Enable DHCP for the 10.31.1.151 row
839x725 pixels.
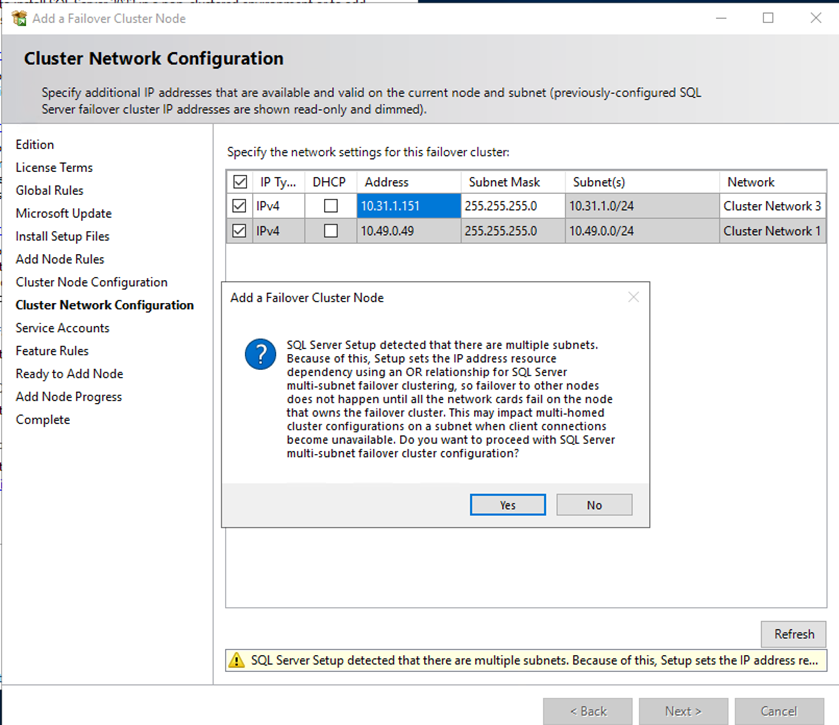tap(330, 206)
